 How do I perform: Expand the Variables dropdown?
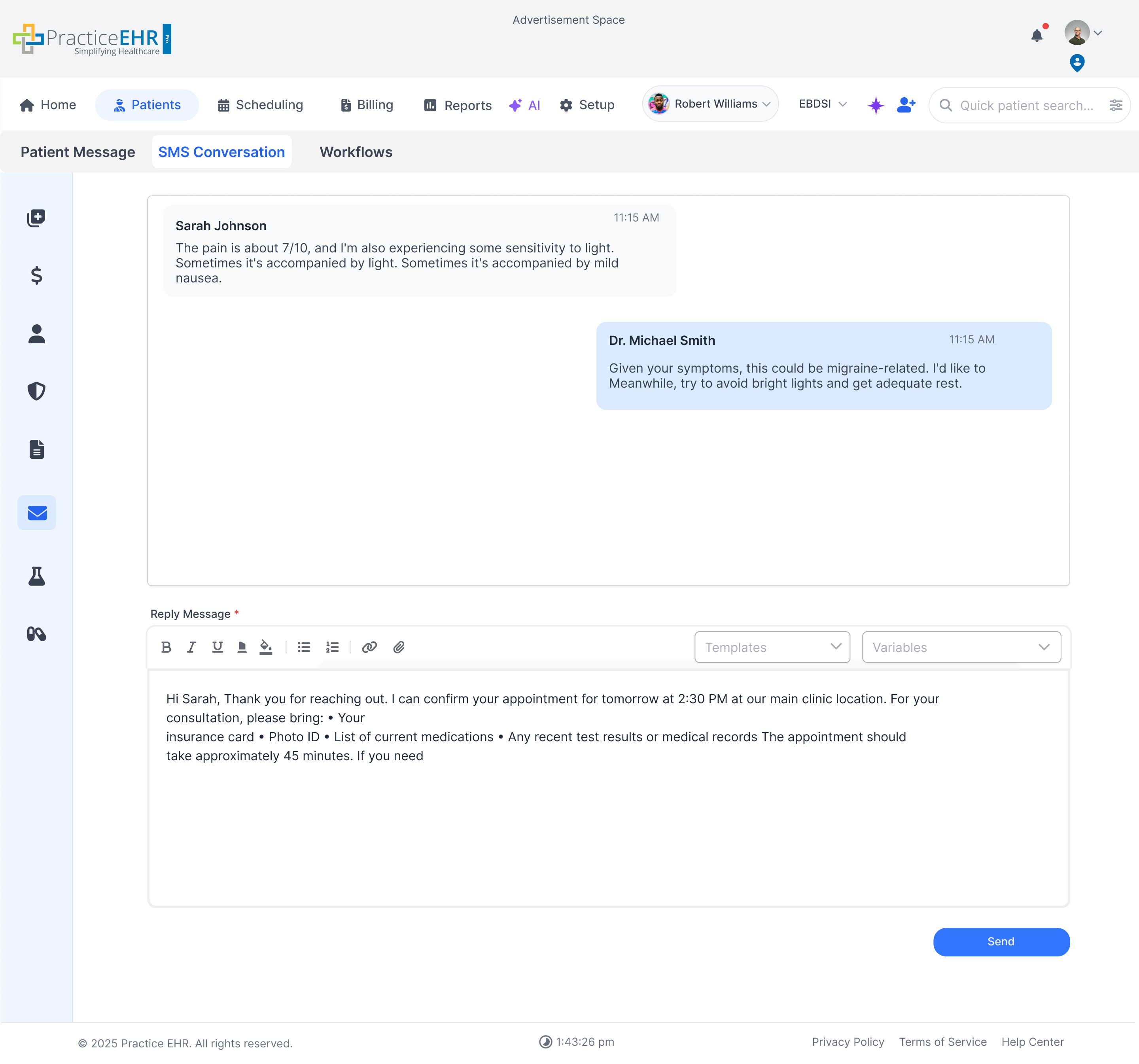coord(961,647)
